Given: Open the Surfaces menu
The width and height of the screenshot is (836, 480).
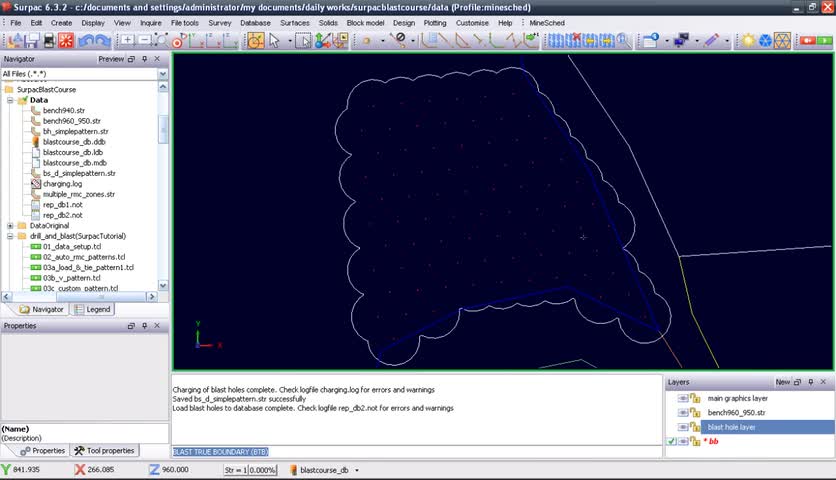Looking at the screenshot, I should (x=294, y=23).
